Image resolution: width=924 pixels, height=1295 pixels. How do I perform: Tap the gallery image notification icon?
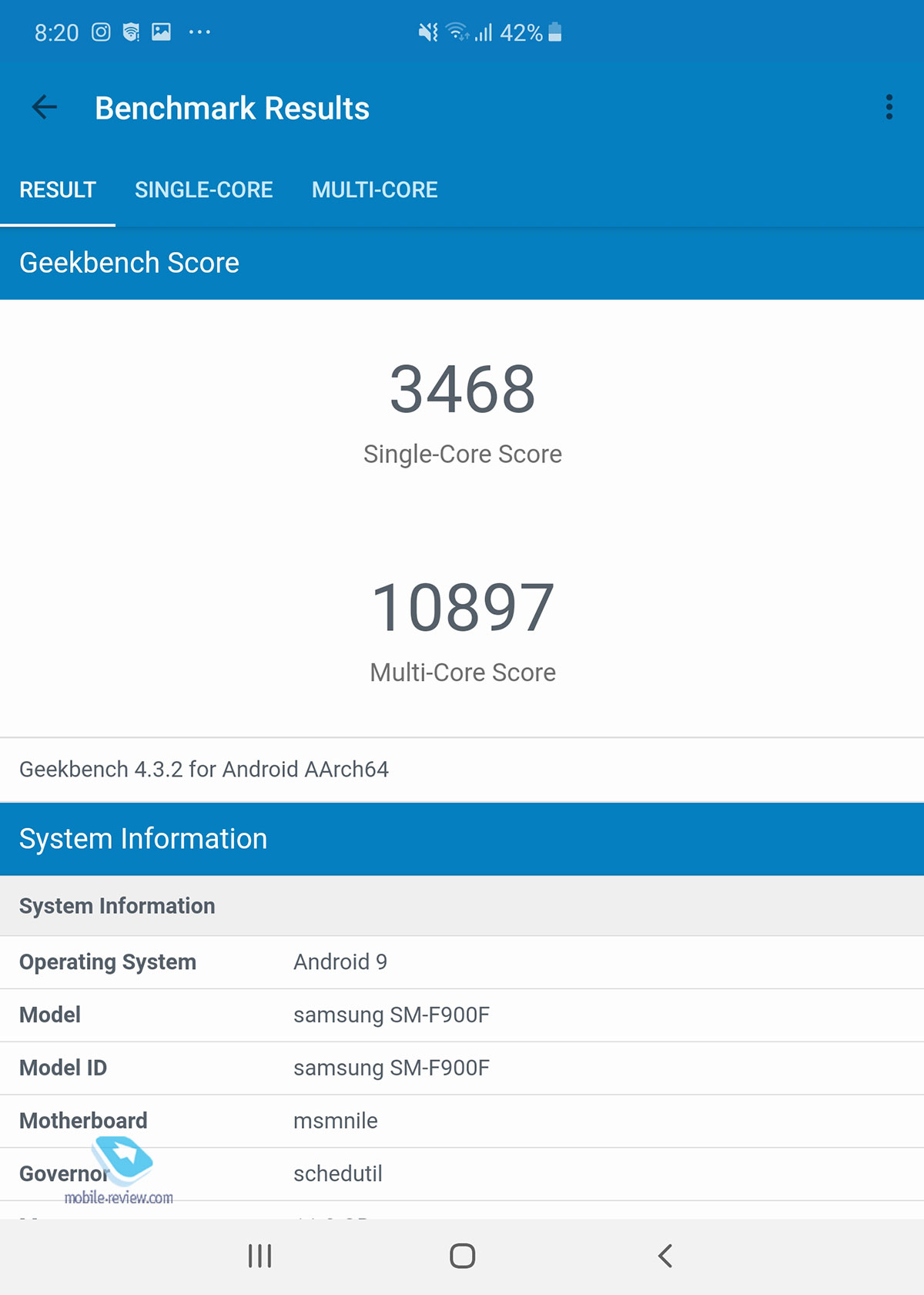(x=161, y=32)
